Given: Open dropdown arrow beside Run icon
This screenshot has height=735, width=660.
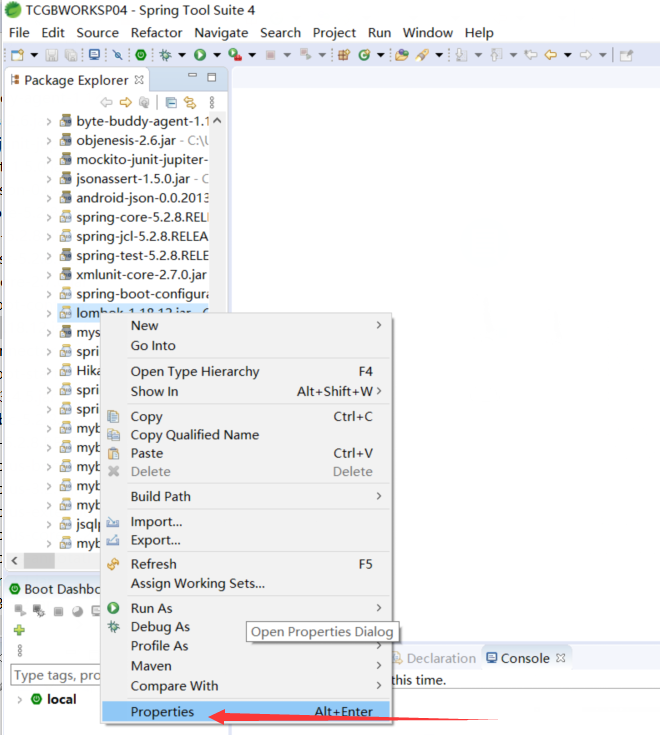Looking at the screenshot, I should [217, 55].
